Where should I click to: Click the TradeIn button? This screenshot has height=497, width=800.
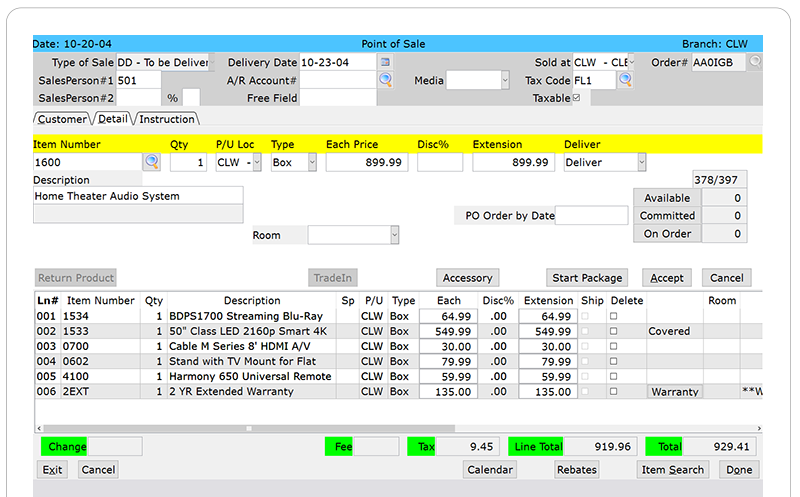click(x=333, y=278)
